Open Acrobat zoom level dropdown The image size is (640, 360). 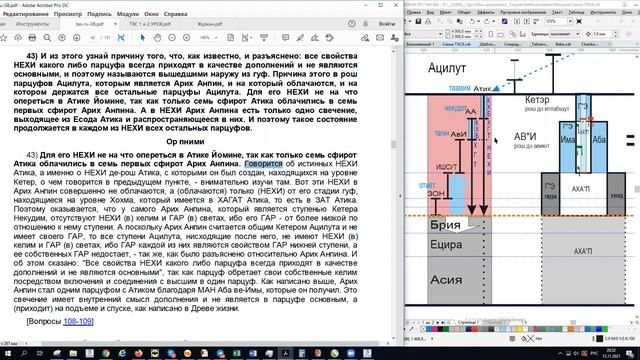pos(216,38)
